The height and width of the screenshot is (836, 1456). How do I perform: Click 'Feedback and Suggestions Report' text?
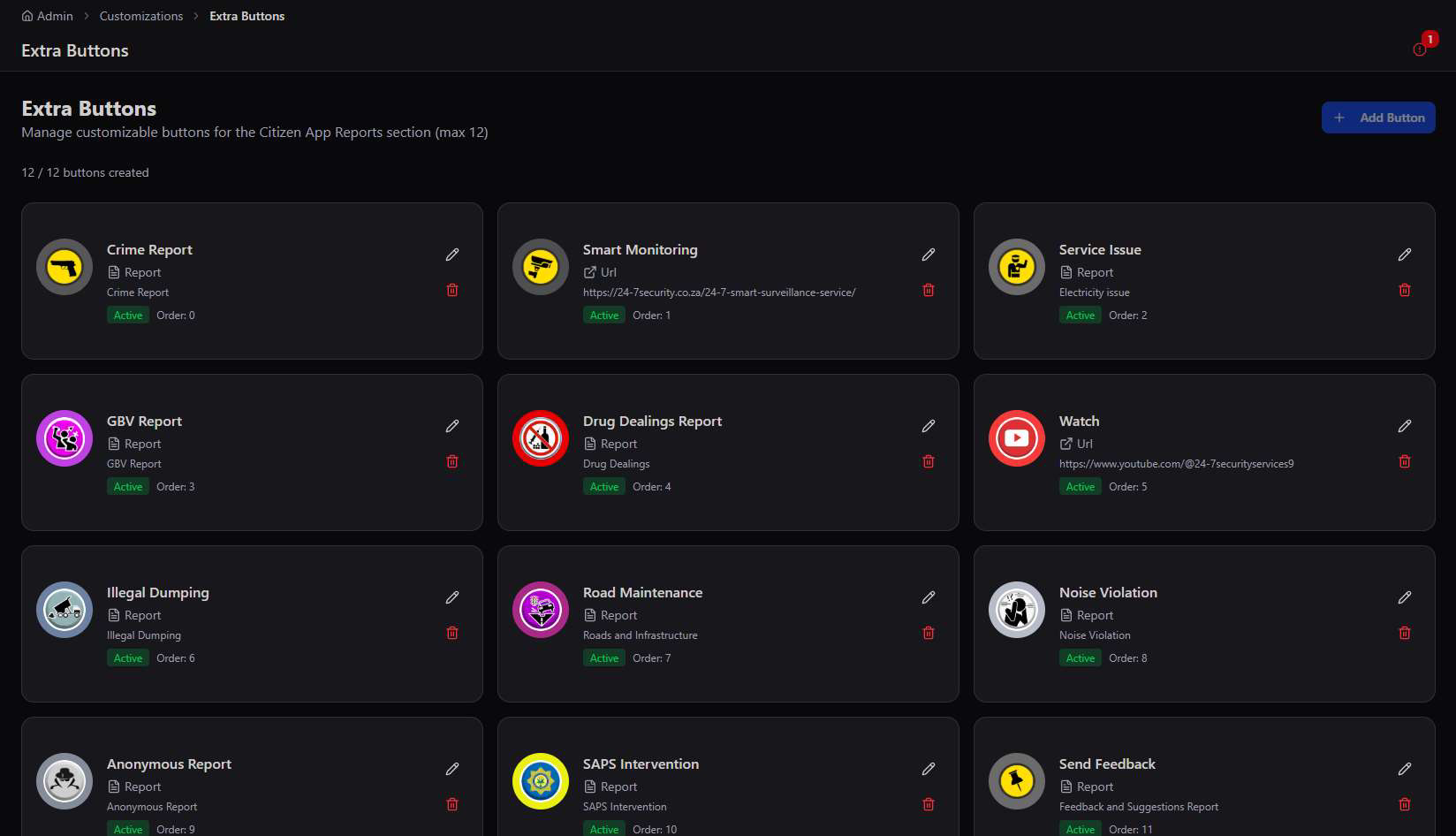click(x=1139, y=807)
